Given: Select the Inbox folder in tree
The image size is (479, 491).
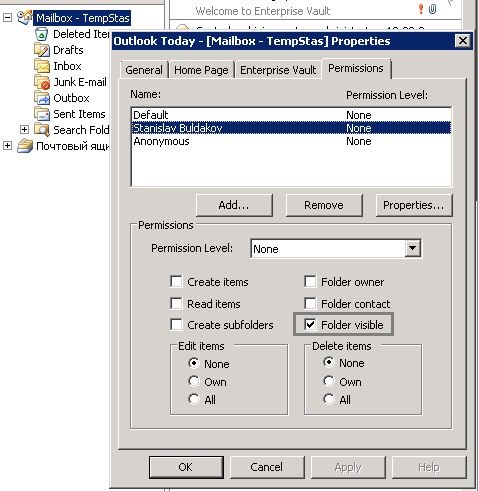Looking at the screenshot, I should (67, 66).
